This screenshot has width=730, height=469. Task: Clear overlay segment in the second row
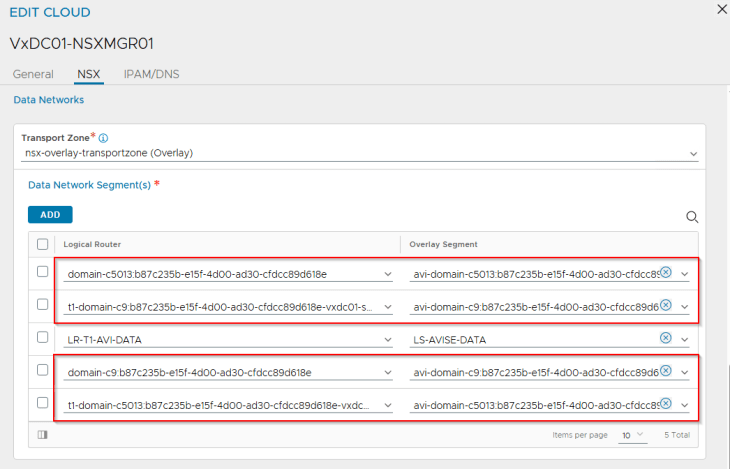tap(666, 306)
